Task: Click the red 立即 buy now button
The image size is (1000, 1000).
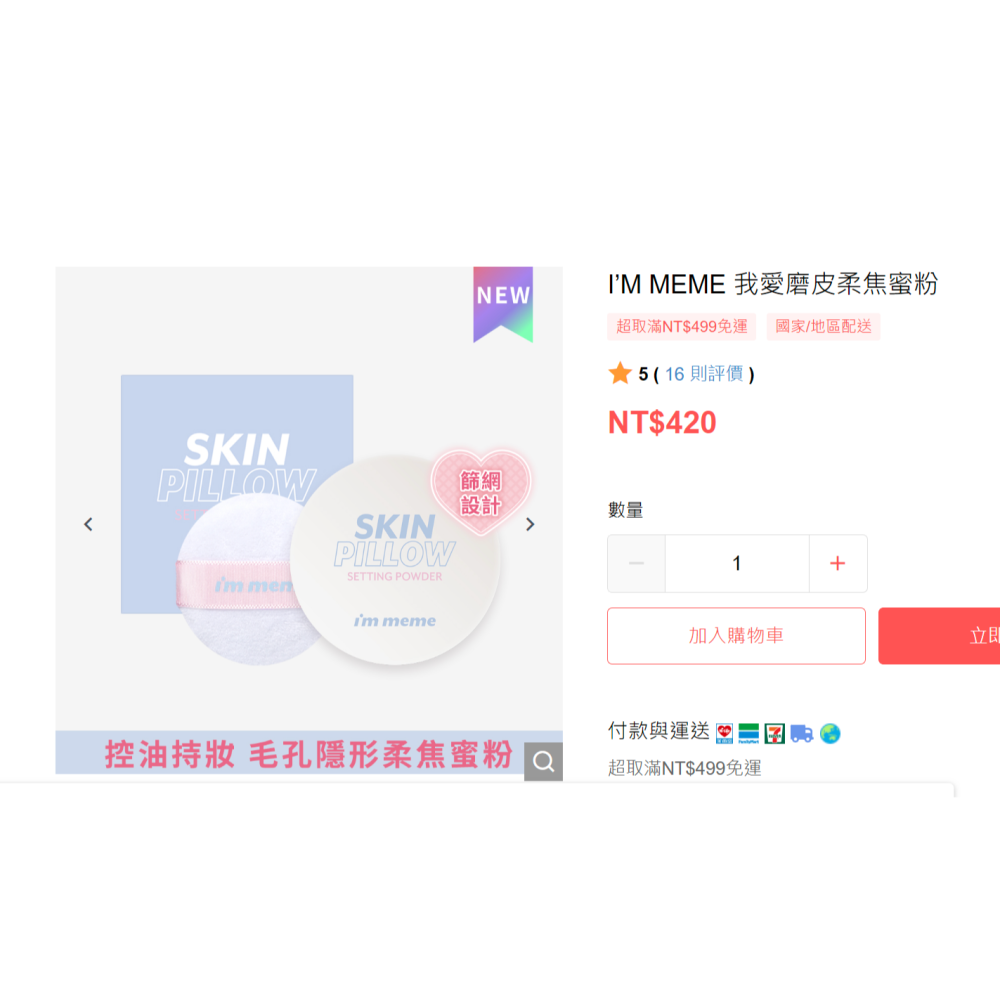Action: (x=939, y=636)
